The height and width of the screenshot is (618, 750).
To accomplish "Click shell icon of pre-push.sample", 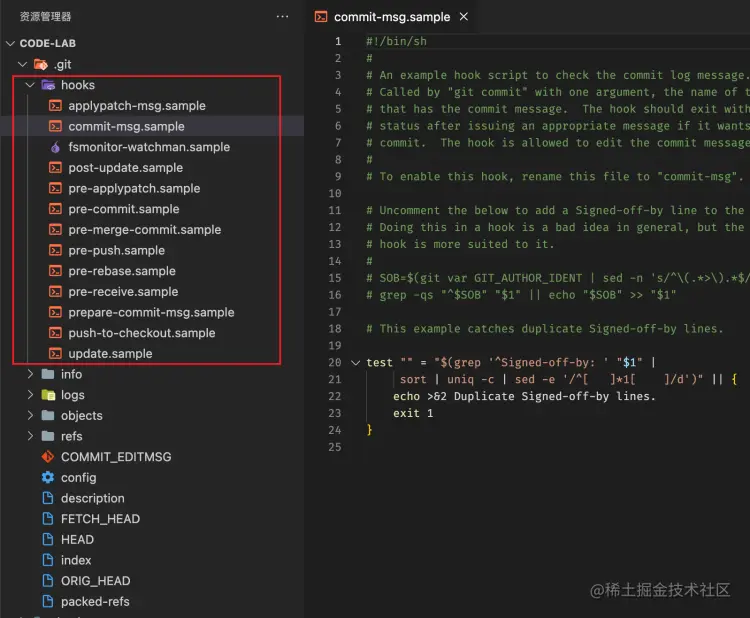I will point(55,250).
